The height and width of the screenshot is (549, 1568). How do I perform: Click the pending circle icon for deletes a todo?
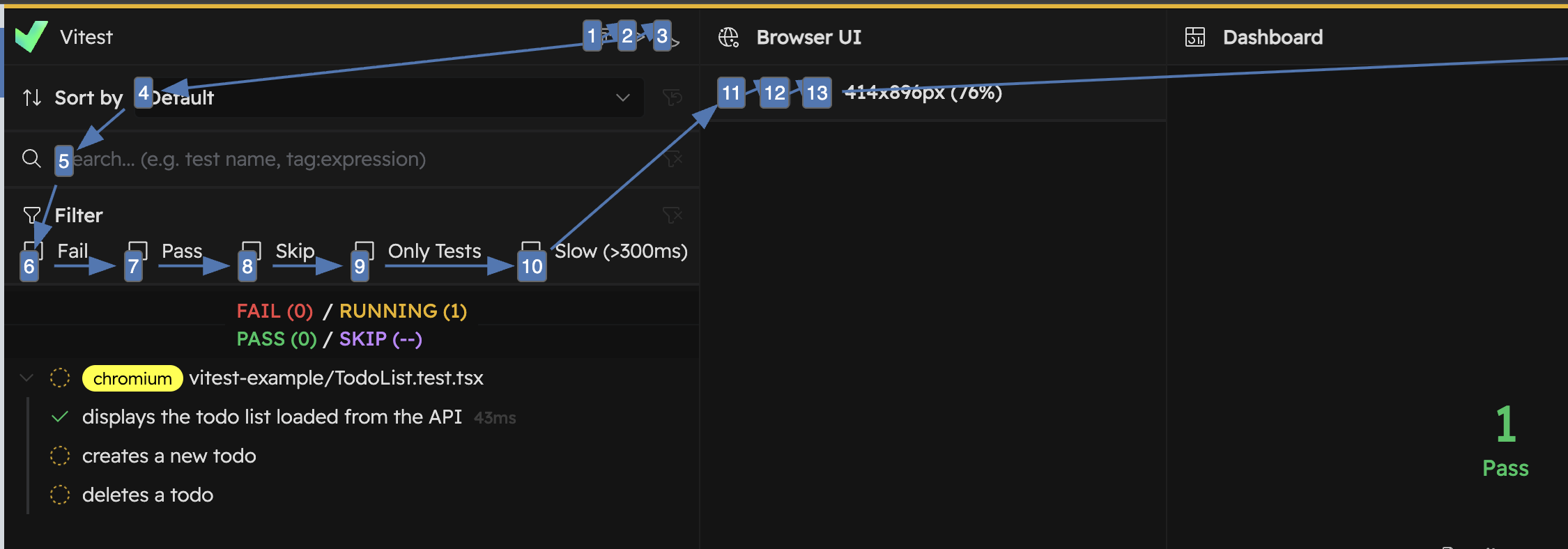pyautogui.click(x=60, y=495)
